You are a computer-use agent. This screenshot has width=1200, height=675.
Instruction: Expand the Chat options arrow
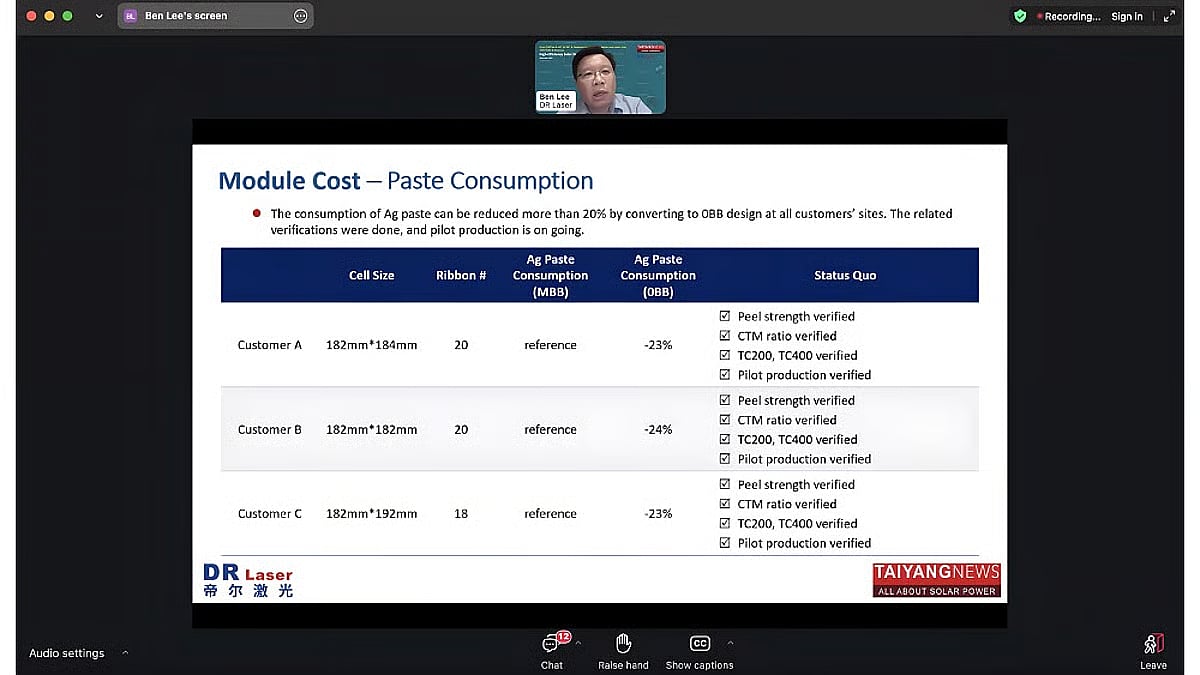coord(578,643)
